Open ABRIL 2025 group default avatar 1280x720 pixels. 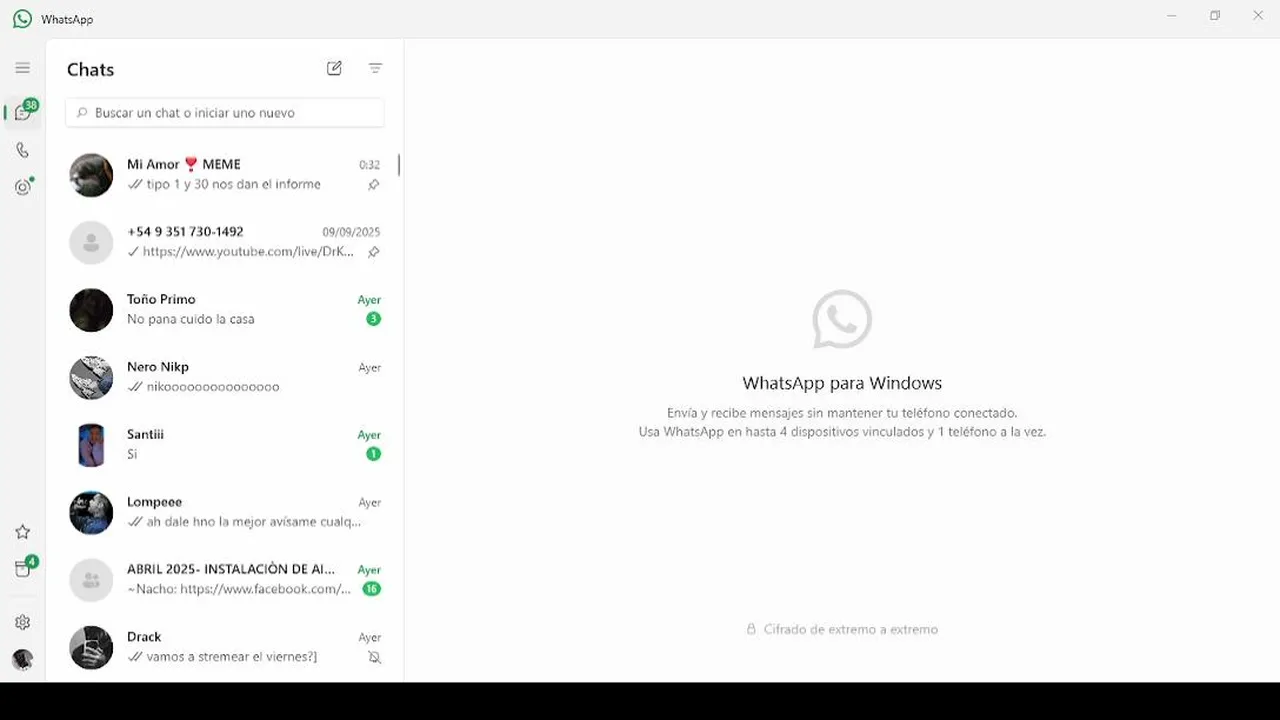click(x=91, y=580)
